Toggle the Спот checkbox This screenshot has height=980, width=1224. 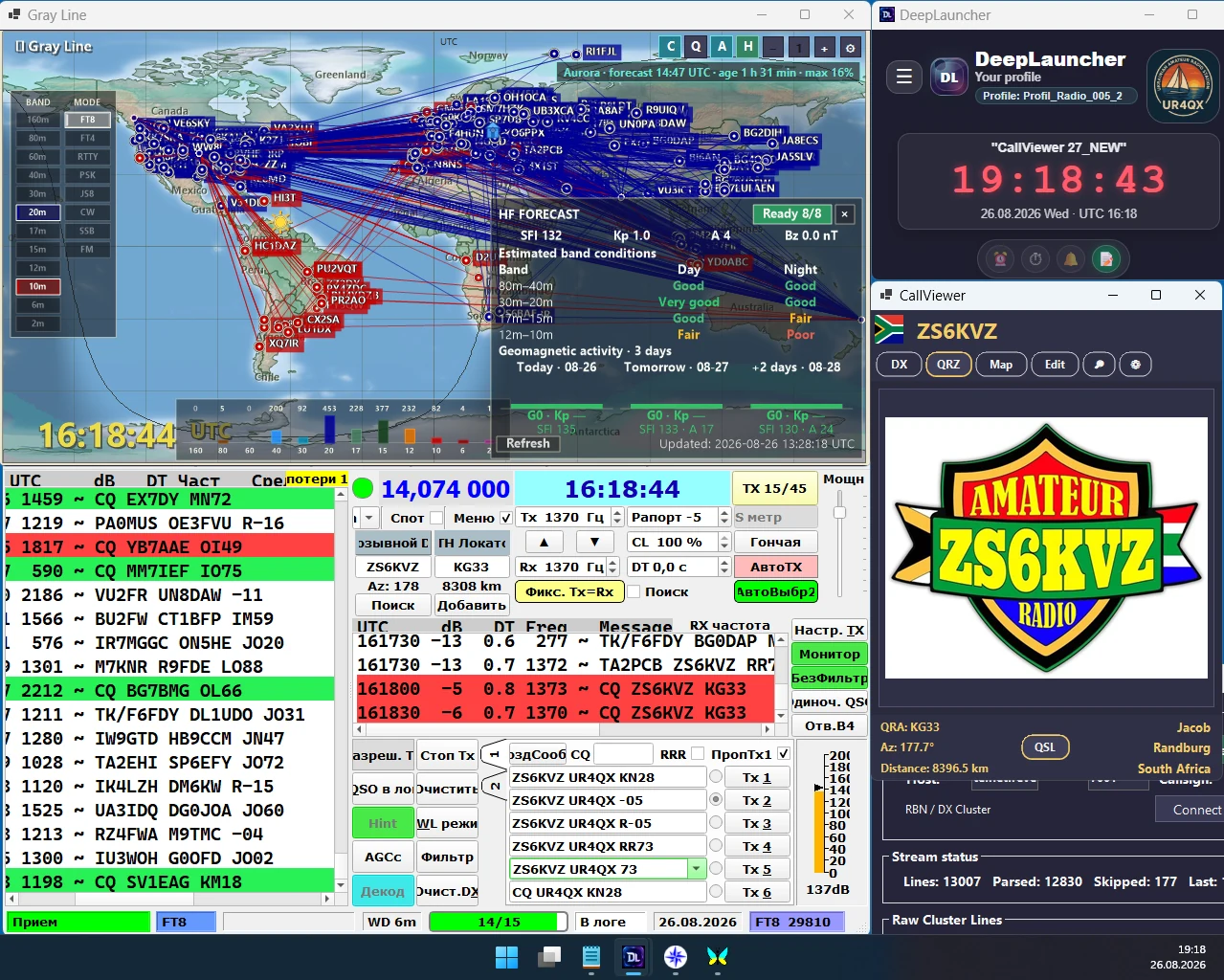pos(436,518)
